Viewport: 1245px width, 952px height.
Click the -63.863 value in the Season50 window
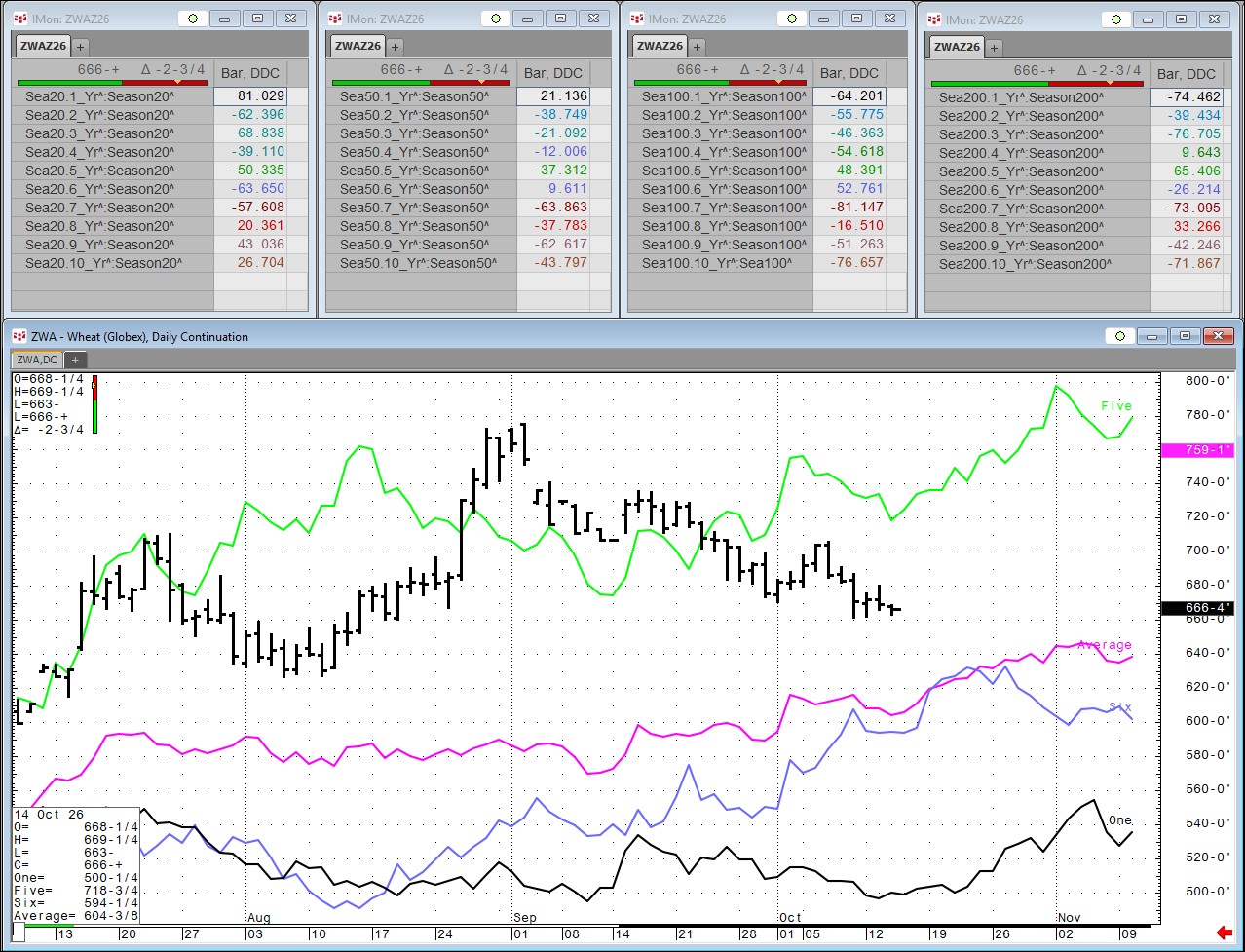point(553,208)
